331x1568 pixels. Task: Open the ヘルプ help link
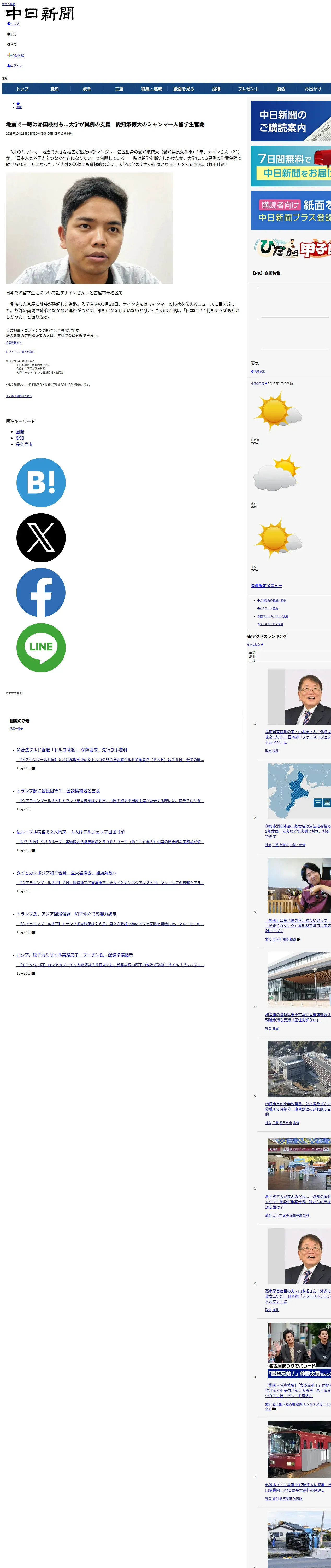click(x=13, y=24)
